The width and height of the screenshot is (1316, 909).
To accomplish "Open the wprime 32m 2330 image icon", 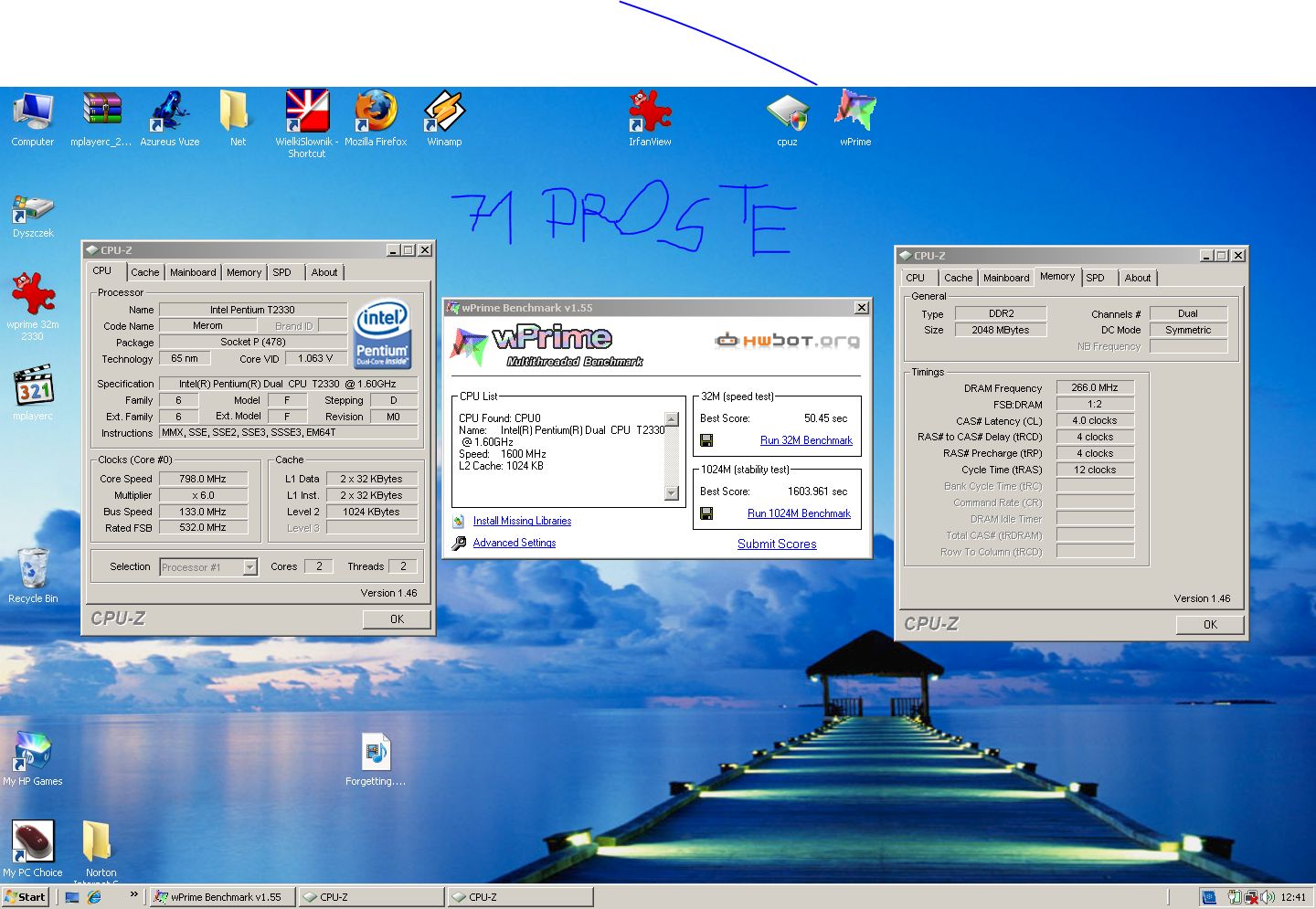I will pos(33,294).
